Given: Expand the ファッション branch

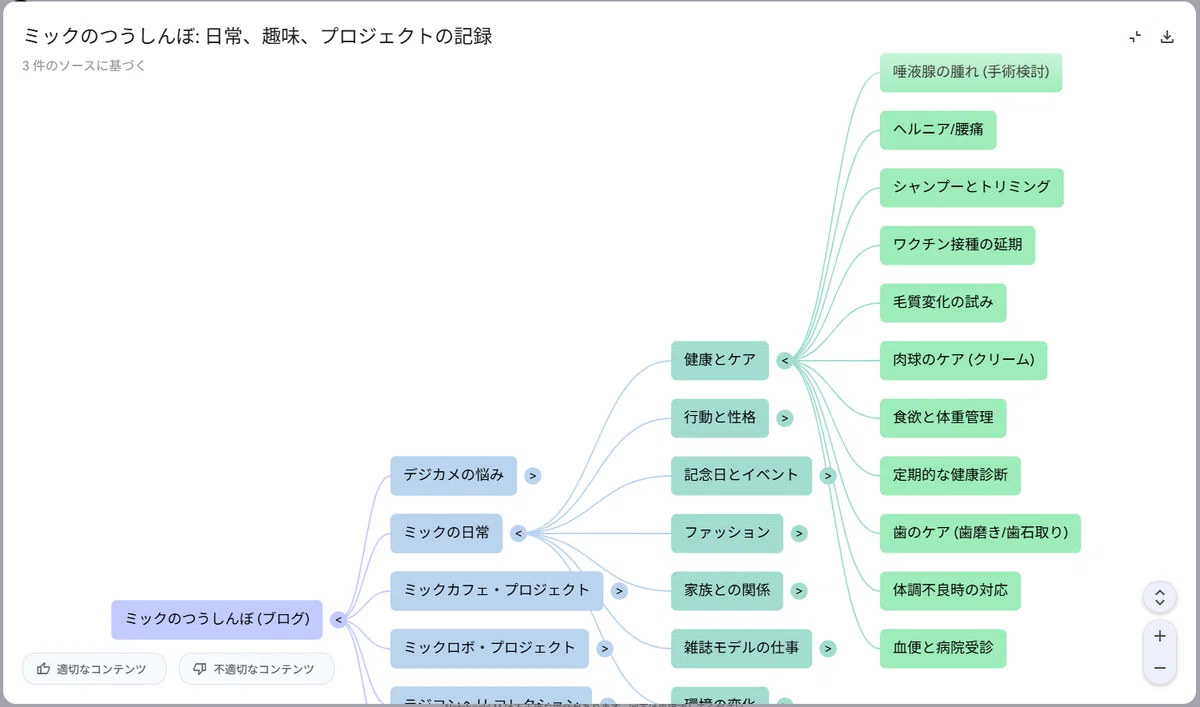Looking at the screenshot, I should coord(799,533).
